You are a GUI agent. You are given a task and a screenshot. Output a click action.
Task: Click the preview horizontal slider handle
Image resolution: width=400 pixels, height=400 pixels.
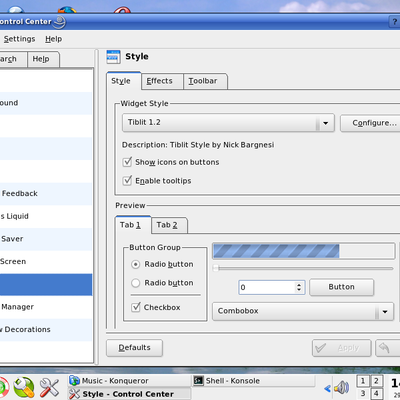pyautogui.click(x=216, y=268)
